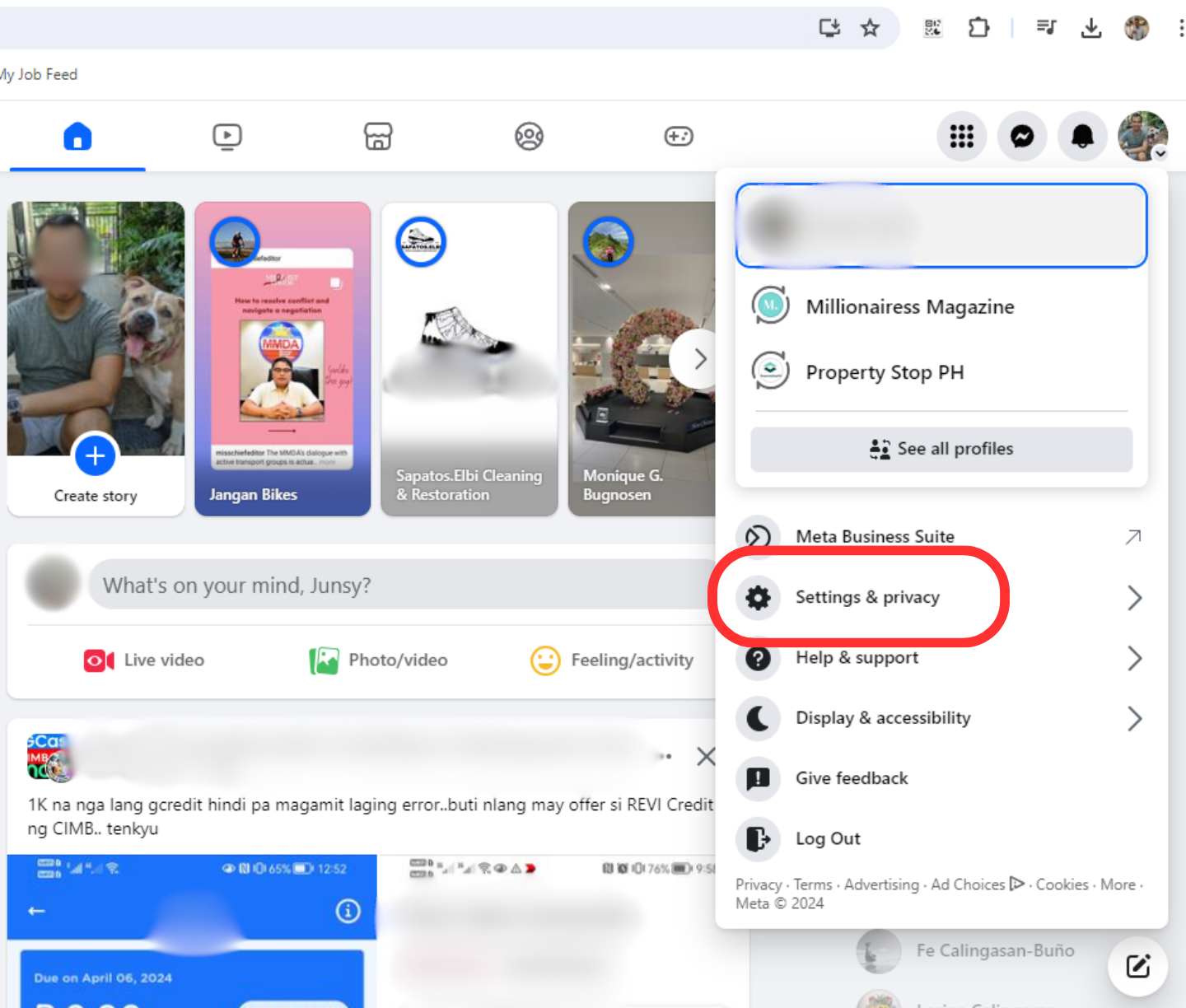
Task: View the Sapatos.Elbi Cleaning & Restoration story
Action: 469,359
